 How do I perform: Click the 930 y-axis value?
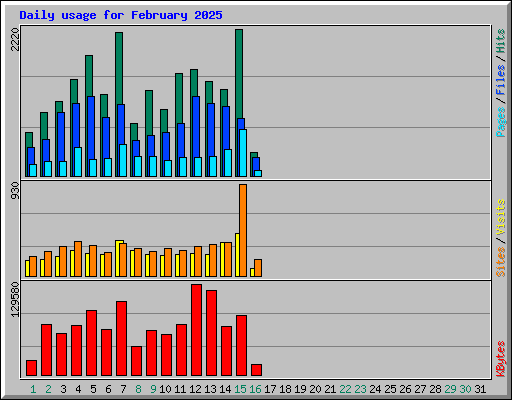[x=15, y=191]
